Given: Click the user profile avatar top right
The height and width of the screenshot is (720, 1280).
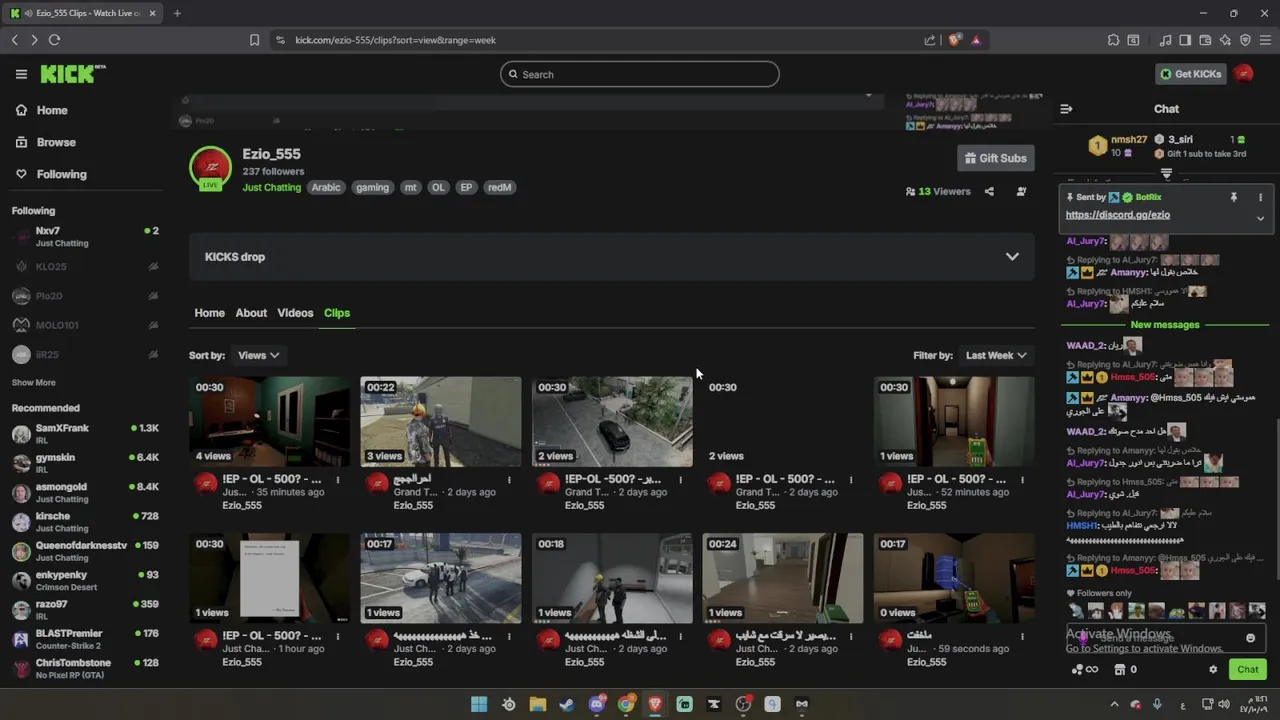Looking at the screenshot, I should click(1244, 74).
